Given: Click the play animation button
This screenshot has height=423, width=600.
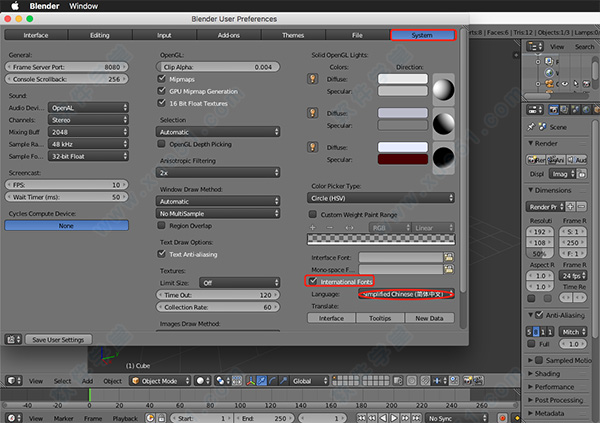Looking at the screenshot, I should pos(394,418).
